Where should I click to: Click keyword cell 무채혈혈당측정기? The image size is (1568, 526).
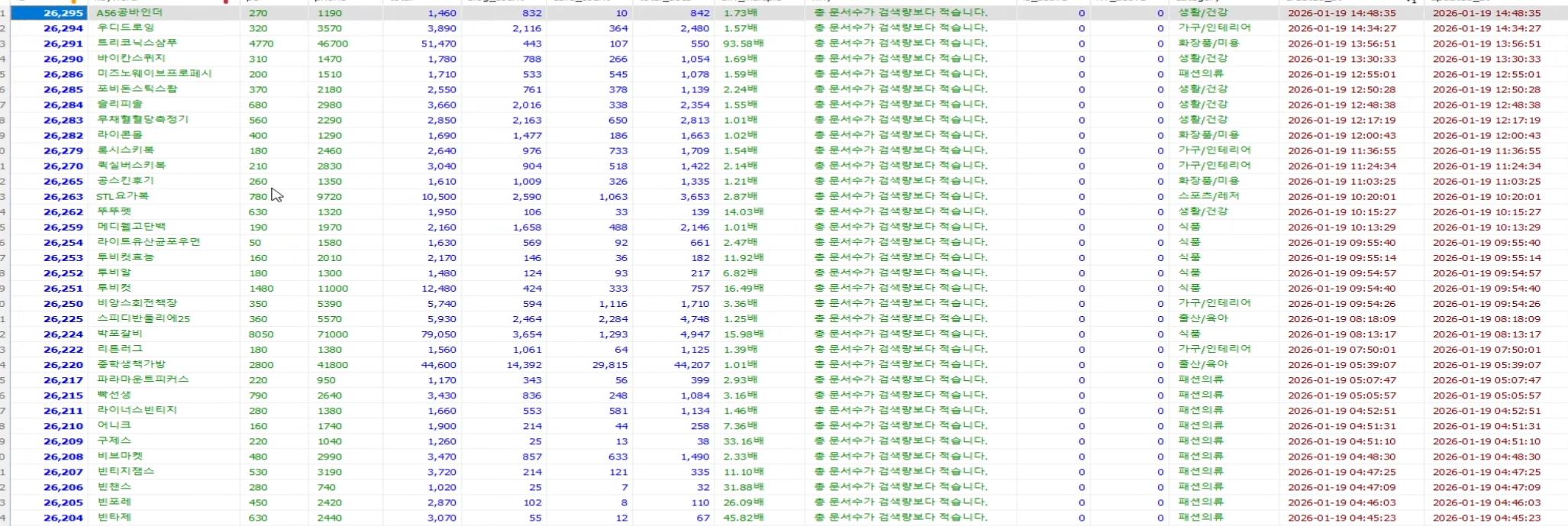[143, 120]
